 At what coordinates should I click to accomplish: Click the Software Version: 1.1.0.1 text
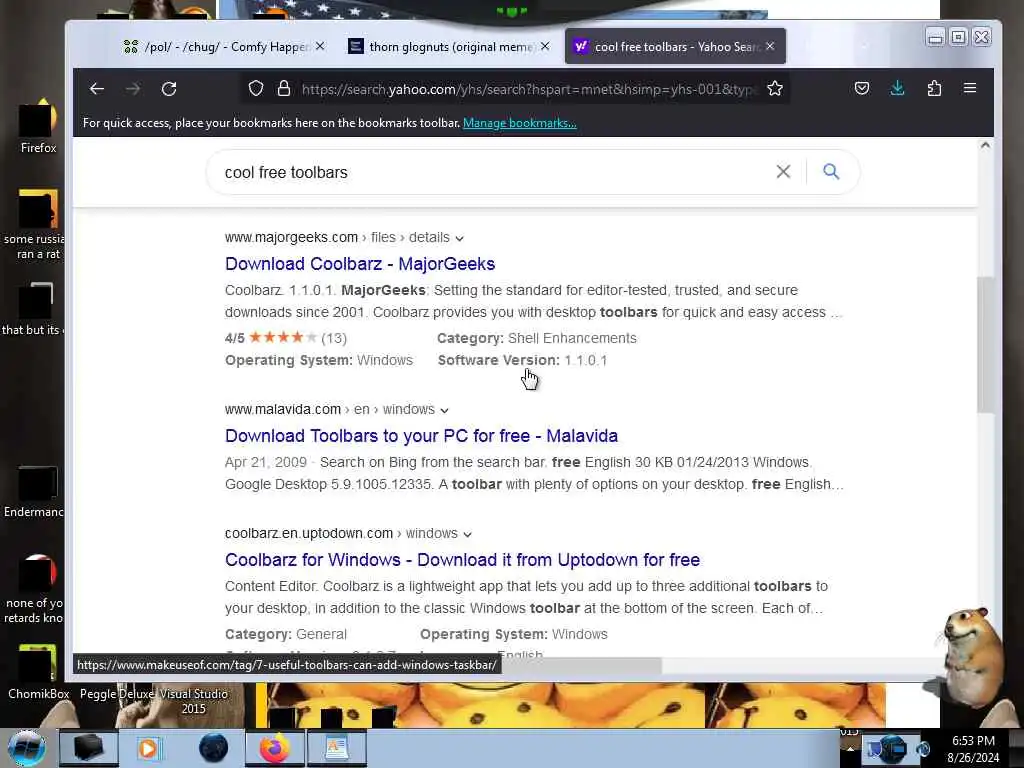click(x=522, y=360)
